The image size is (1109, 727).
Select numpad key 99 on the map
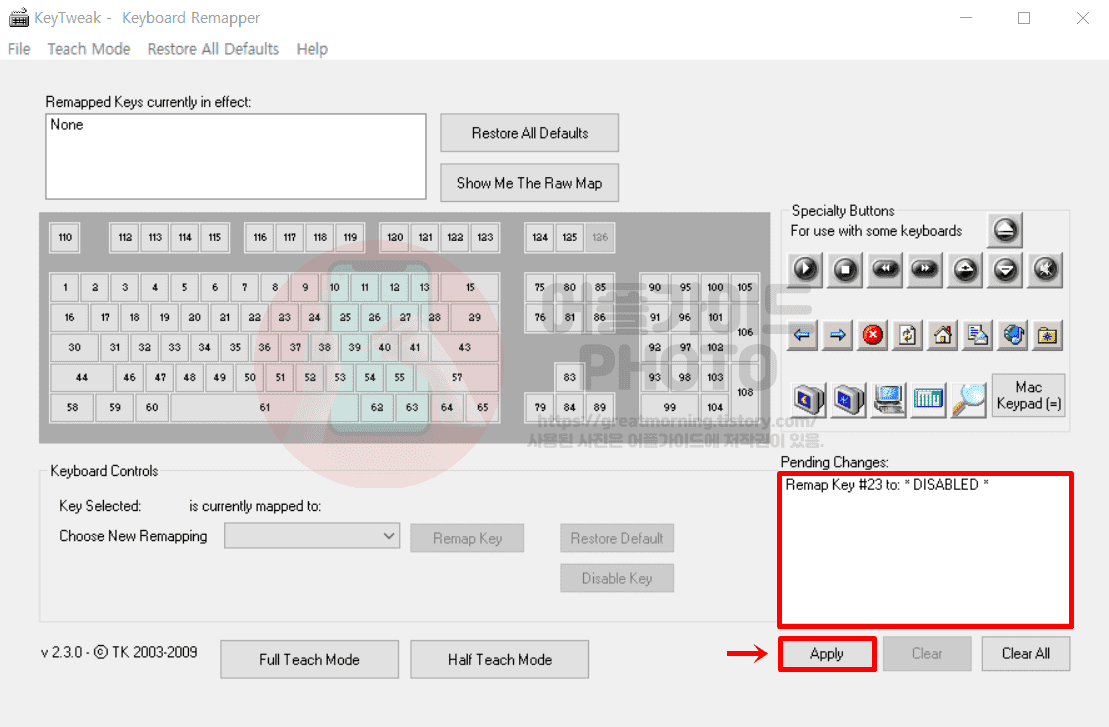click(670, 407)
